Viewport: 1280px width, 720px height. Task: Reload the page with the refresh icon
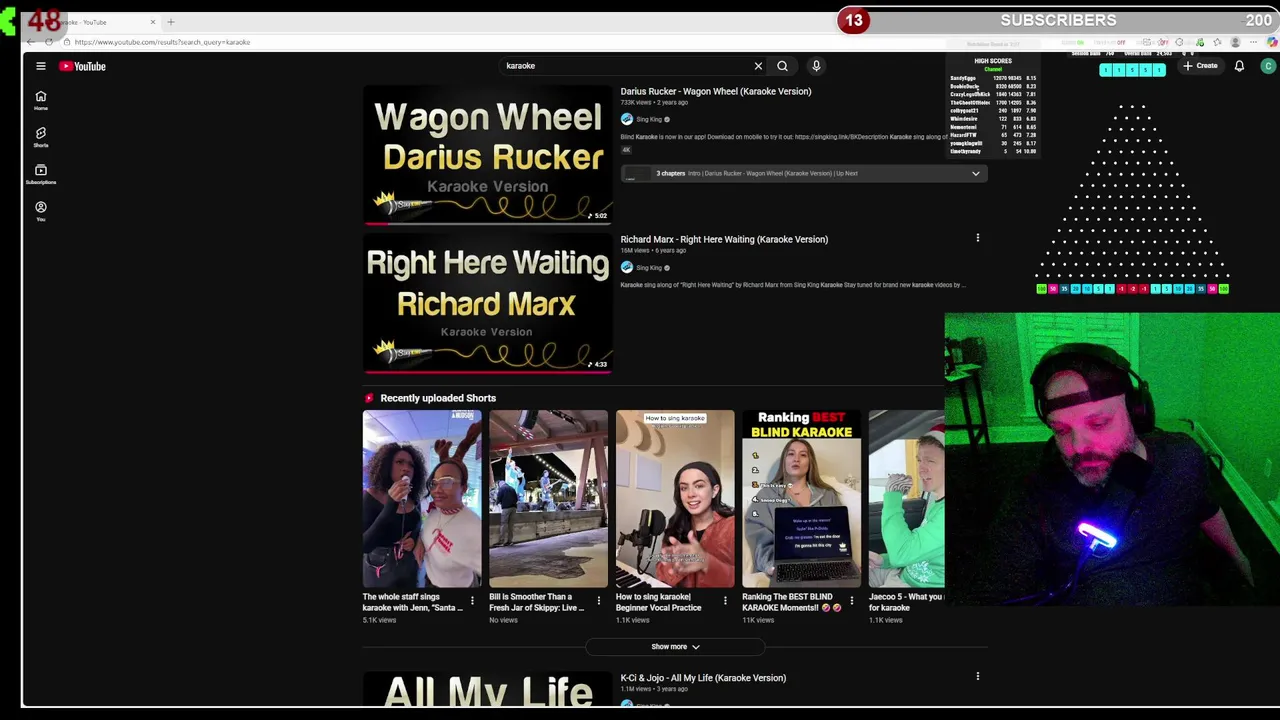[x=48, y=42]
